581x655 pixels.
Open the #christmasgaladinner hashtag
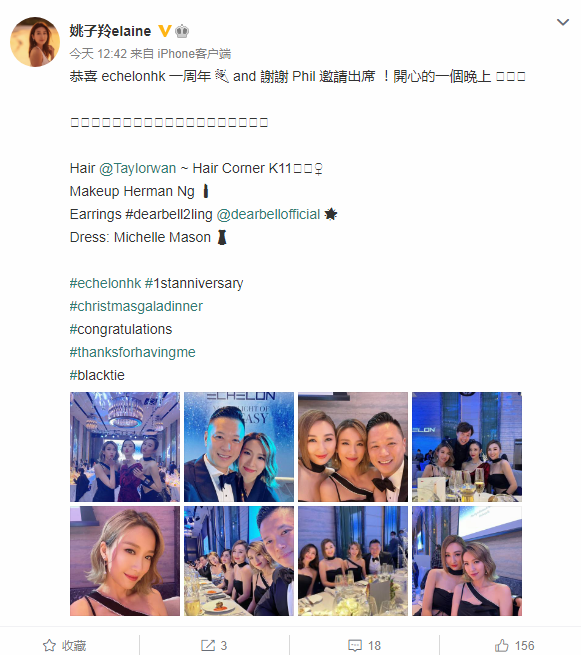[136, 306]
